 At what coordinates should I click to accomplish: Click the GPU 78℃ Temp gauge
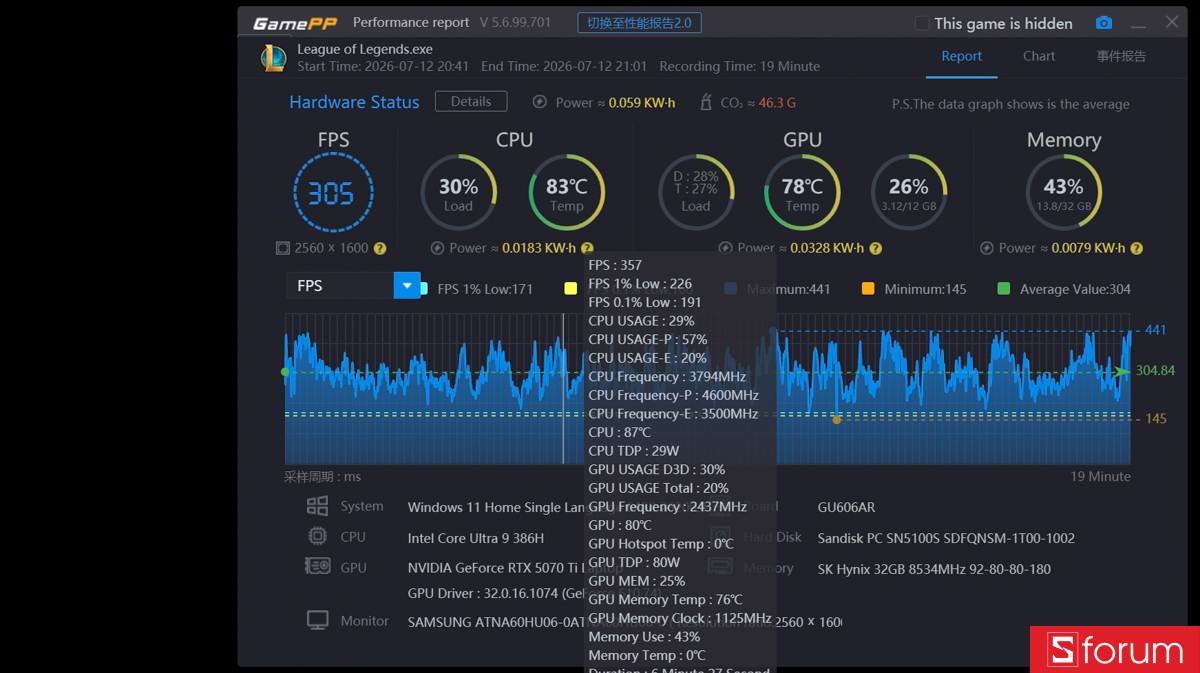tap(802, 193)
